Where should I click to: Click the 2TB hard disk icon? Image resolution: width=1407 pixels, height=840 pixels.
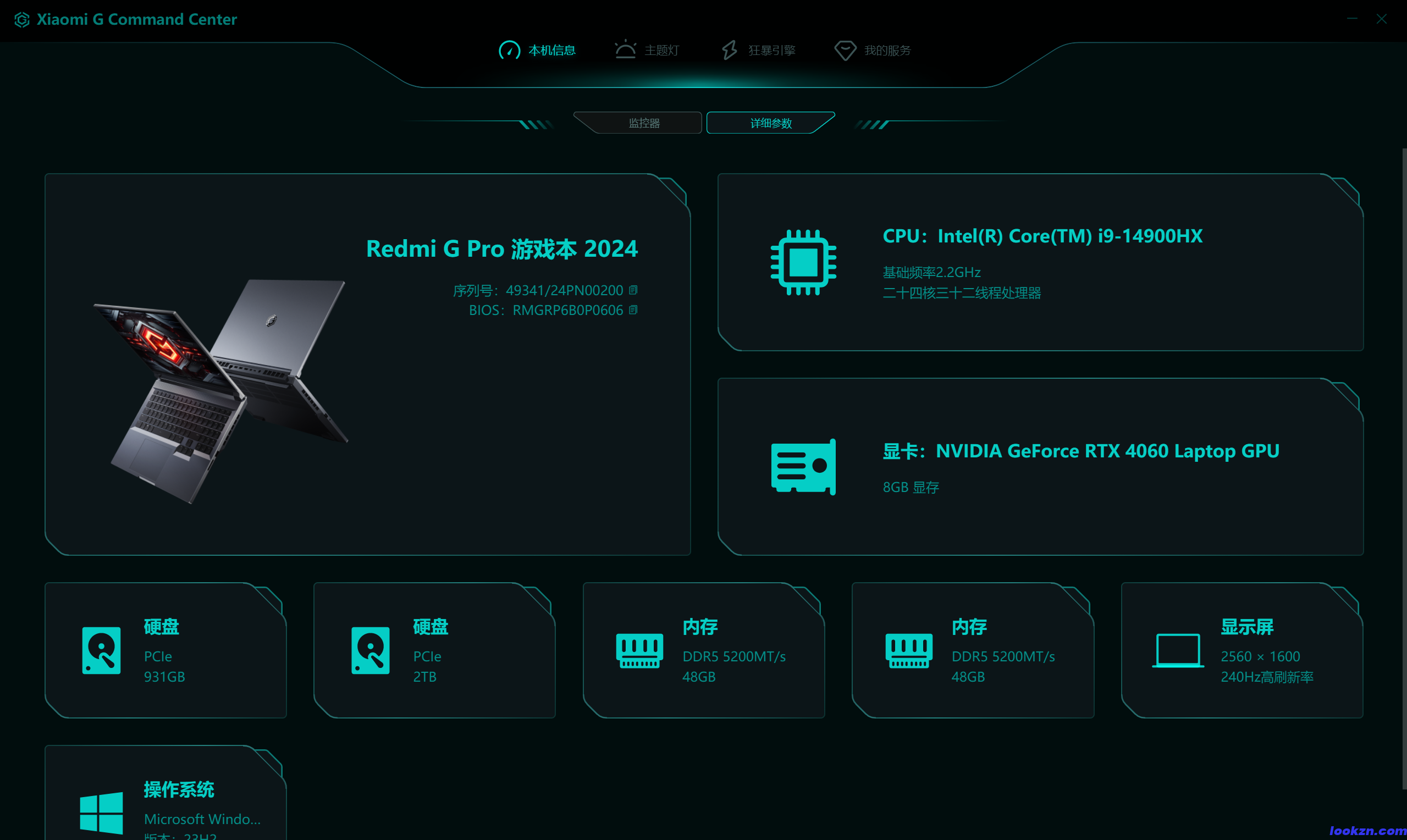click(x=370, y=650)
